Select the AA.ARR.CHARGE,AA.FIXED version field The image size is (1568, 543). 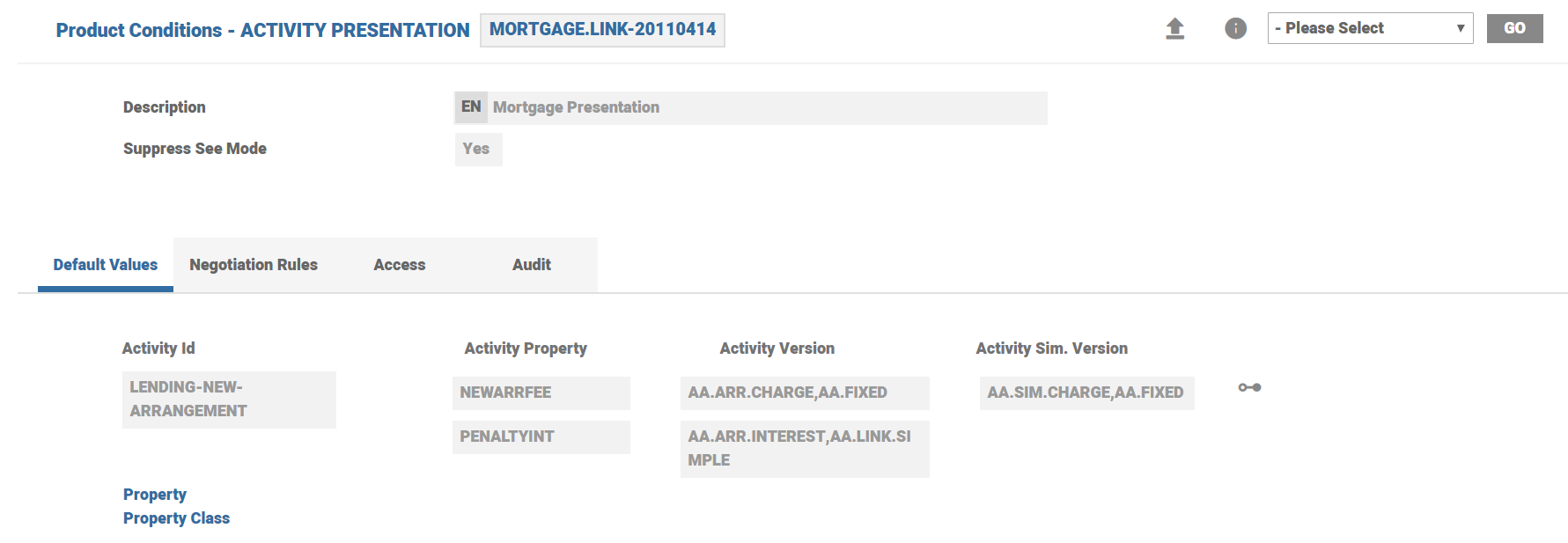[x=804, y=393]
